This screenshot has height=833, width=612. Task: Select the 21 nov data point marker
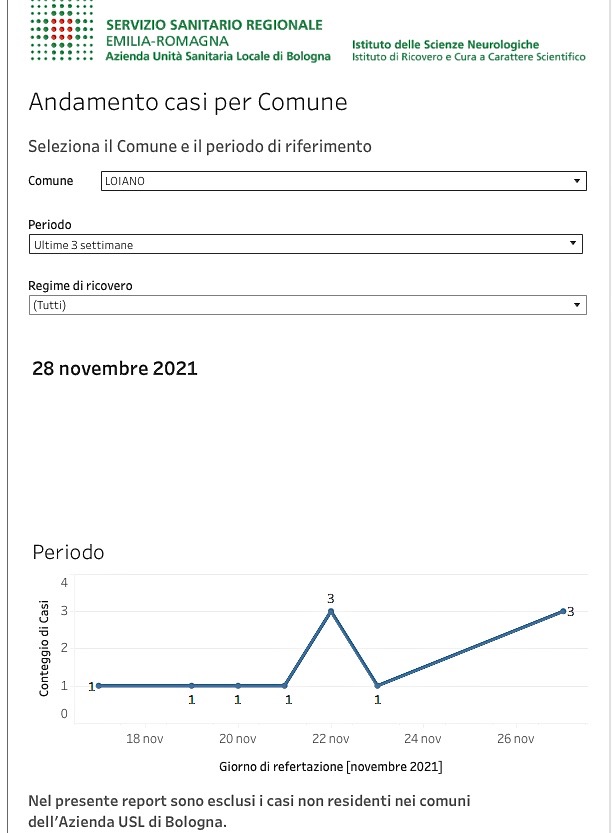[285, 685]
